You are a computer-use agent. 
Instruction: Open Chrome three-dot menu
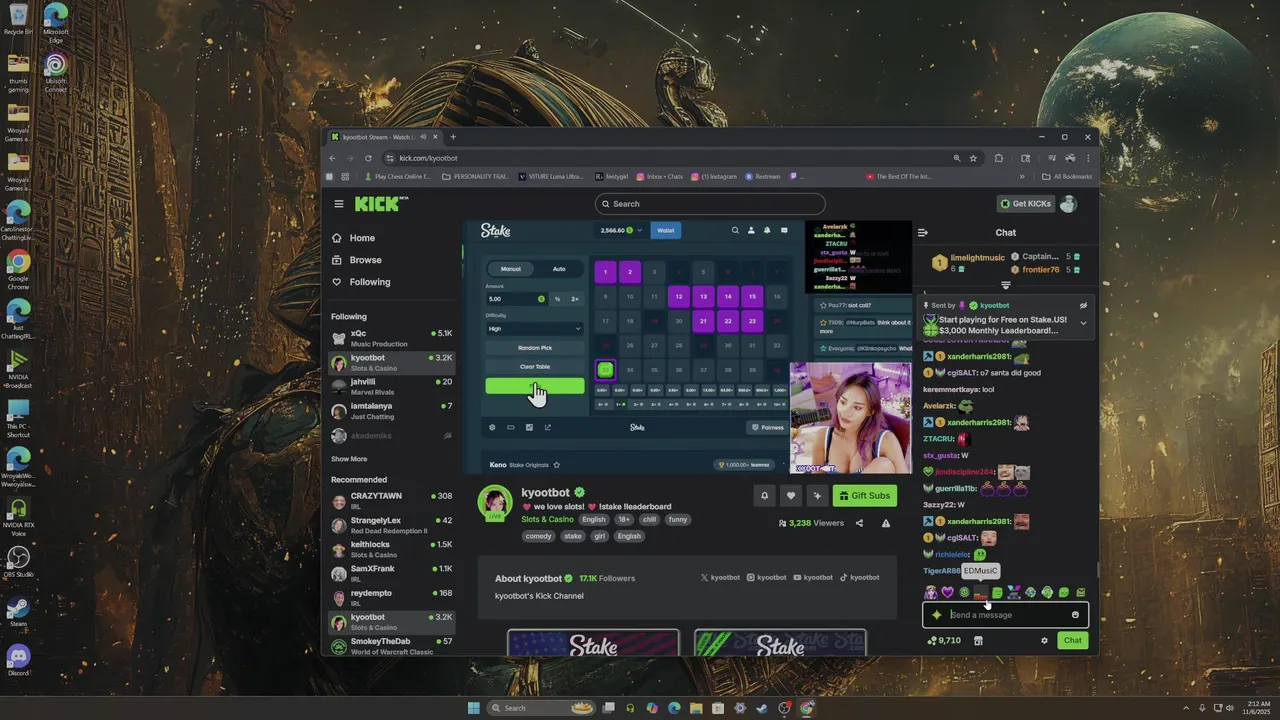click(x=1088, y=158)
